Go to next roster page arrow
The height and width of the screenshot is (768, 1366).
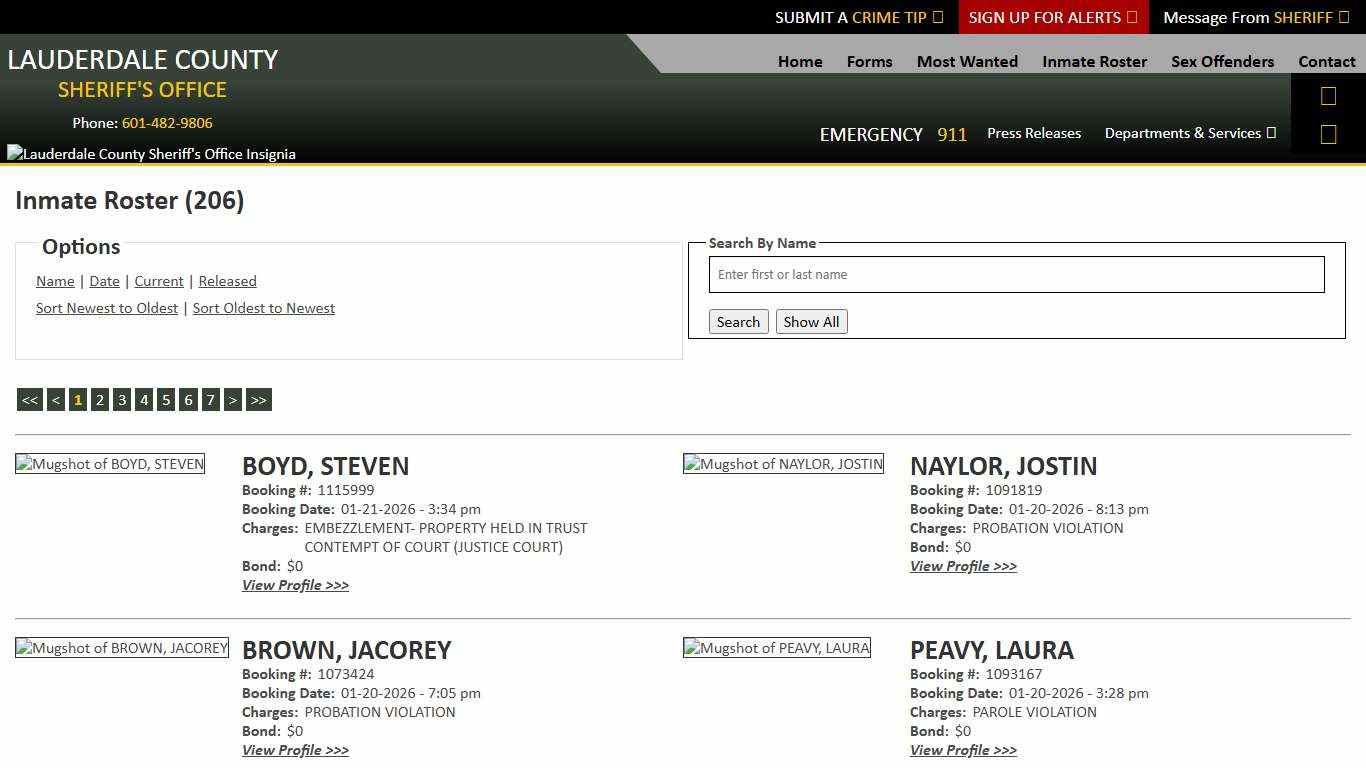point(233,400)
